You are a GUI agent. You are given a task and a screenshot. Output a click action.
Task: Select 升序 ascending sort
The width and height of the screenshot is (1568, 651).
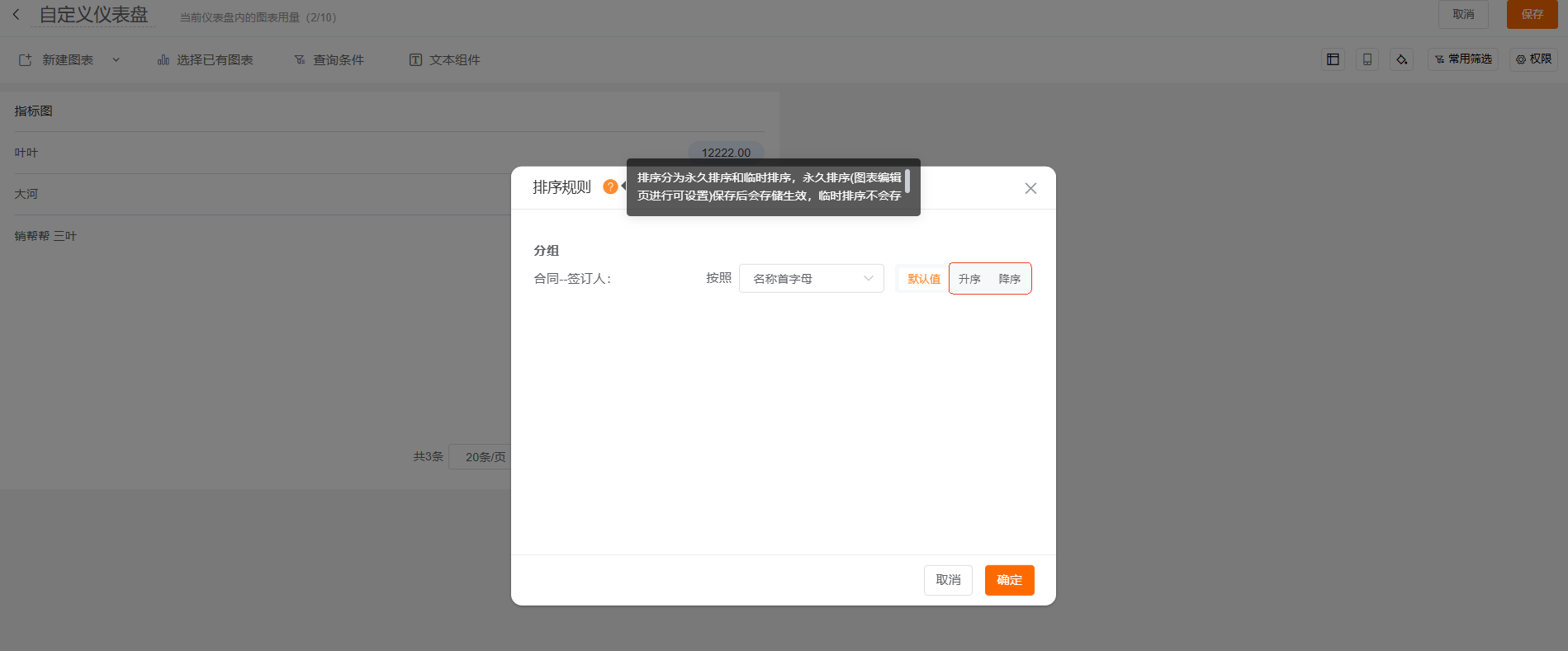click(969, 279)
